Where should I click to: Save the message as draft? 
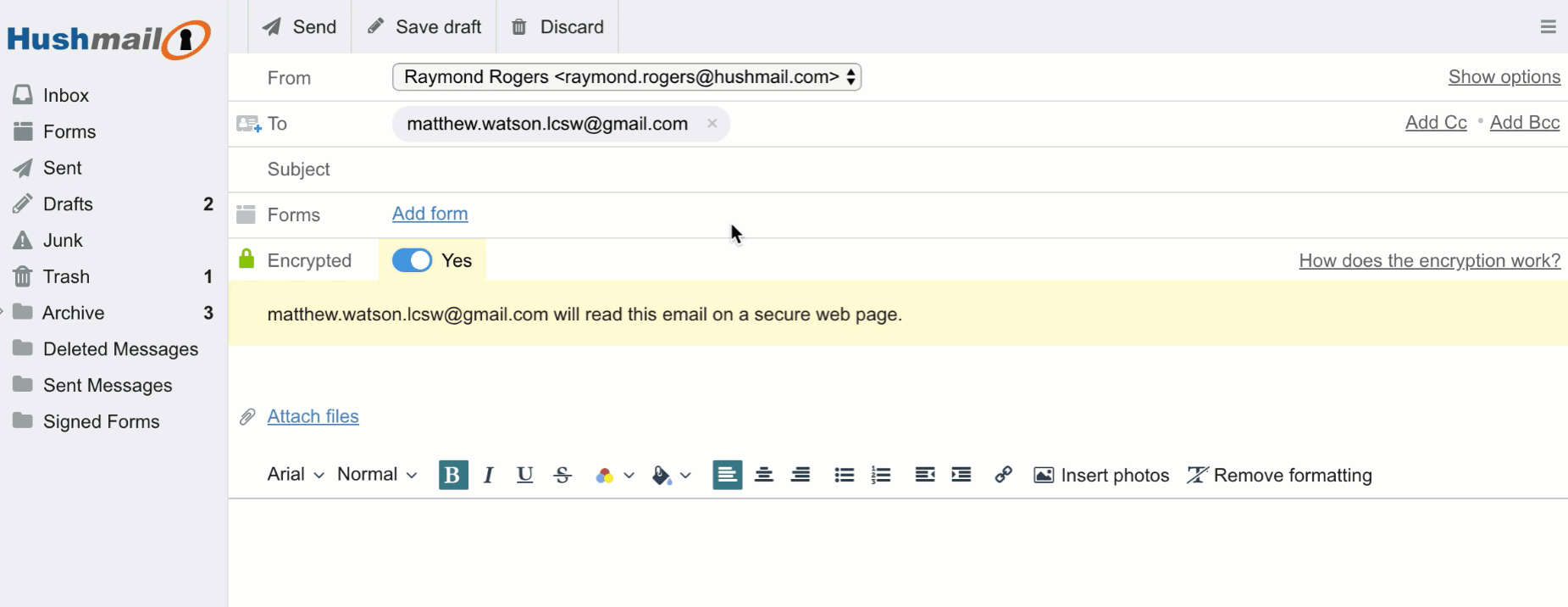[424, 27]
